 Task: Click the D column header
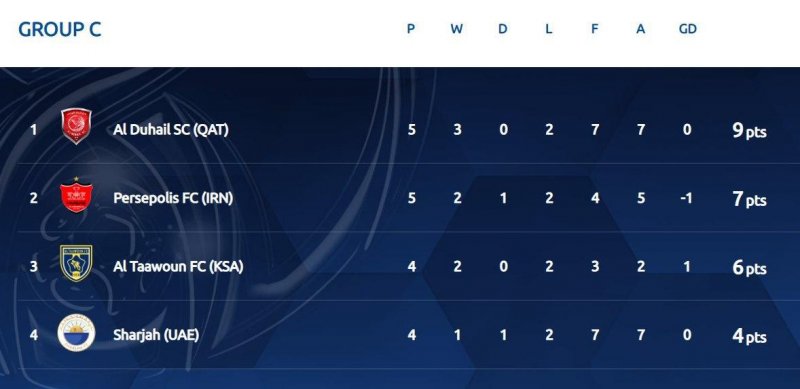click(503, 29)
